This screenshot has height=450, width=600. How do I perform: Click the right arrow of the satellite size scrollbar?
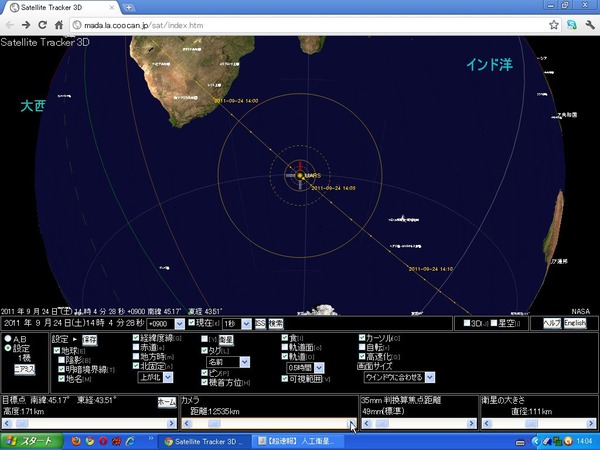pos(590,423)
